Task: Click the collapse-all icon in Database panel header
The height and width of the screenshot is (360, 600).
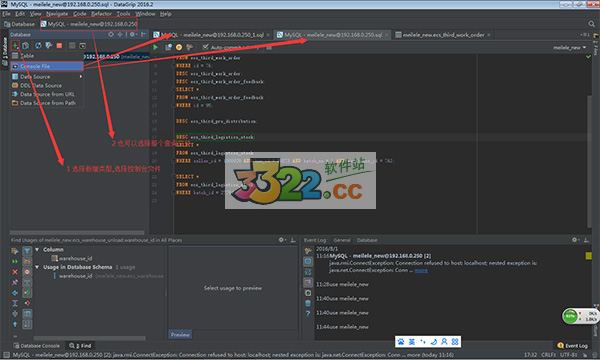Action: point(120,34)
